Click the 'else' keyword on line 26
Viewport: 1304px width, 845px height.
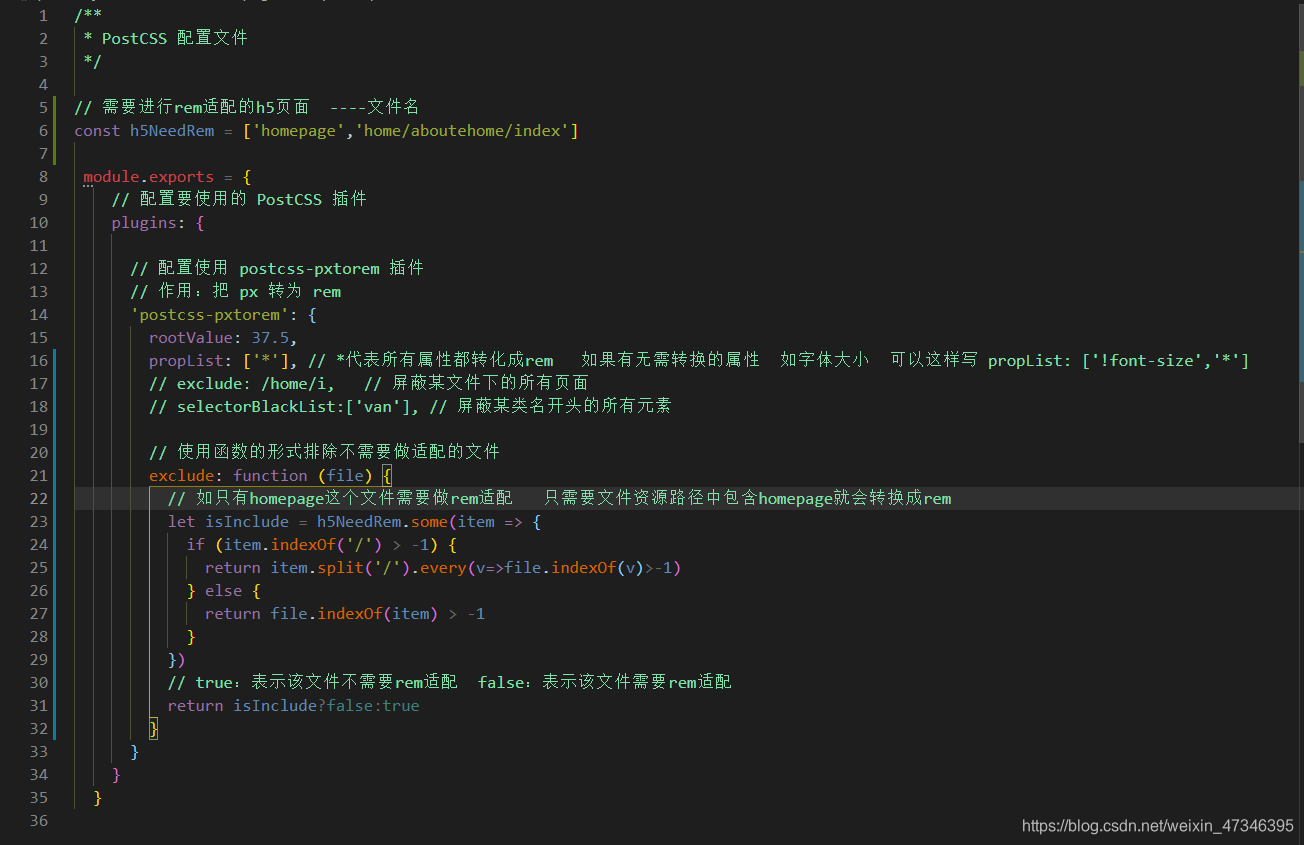(223, 590)
